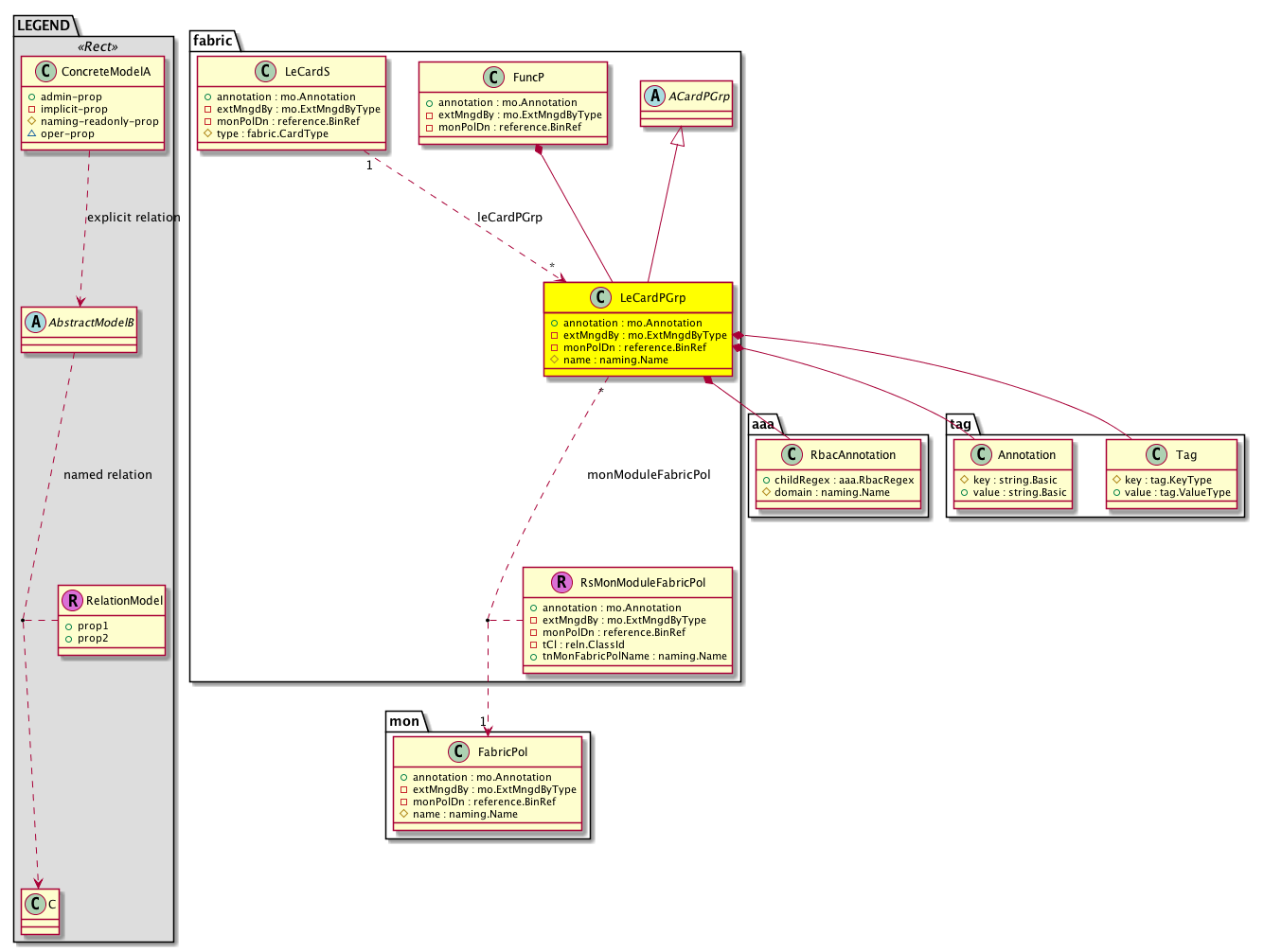Click the R icon of RsMonModuleFabricPol
This screenshot has height=952, width=1264.
pyautogui.click(x=561, y=583)
